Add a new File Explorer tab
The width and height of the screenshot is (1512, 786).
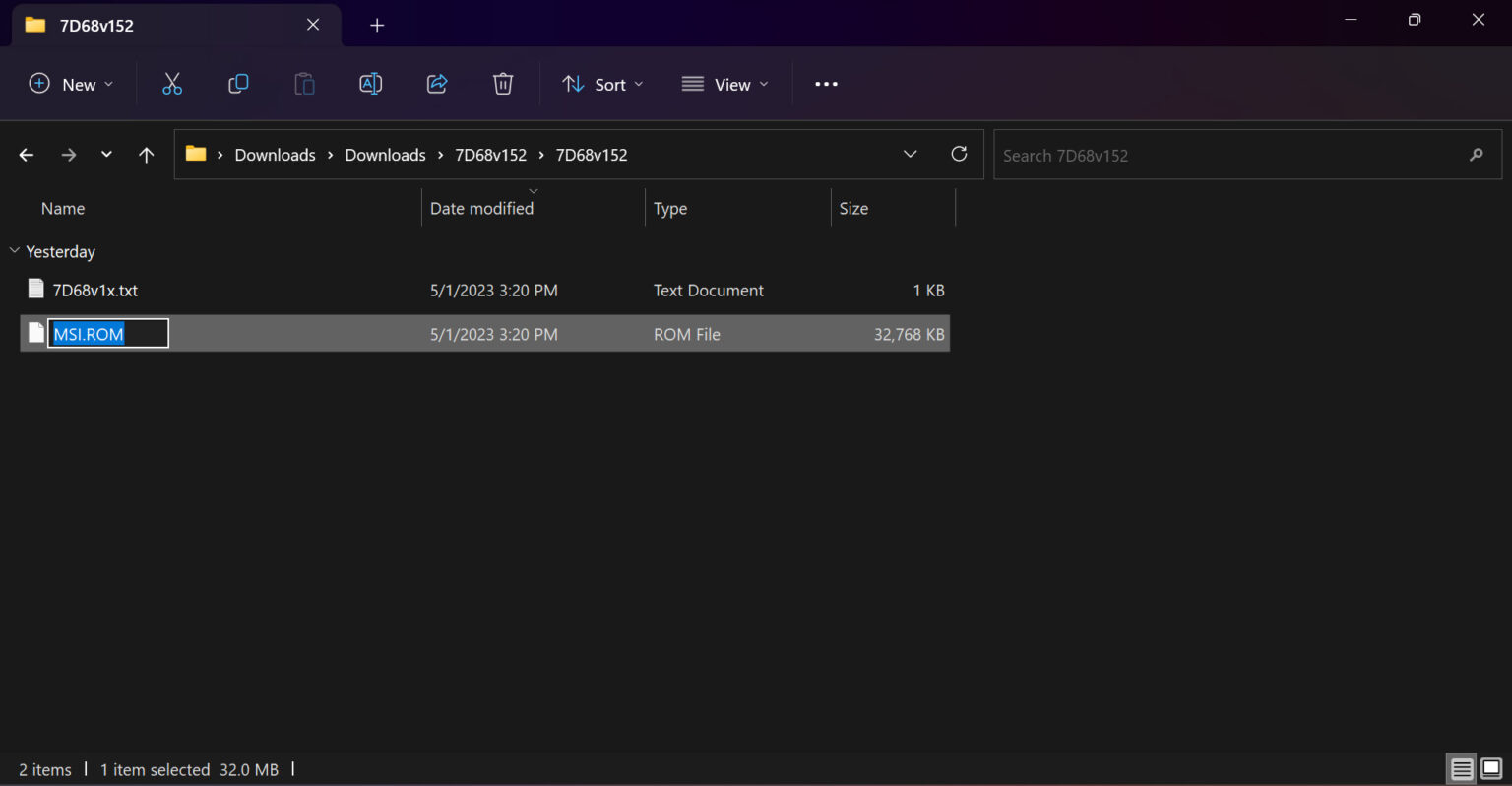pos(377,25)
